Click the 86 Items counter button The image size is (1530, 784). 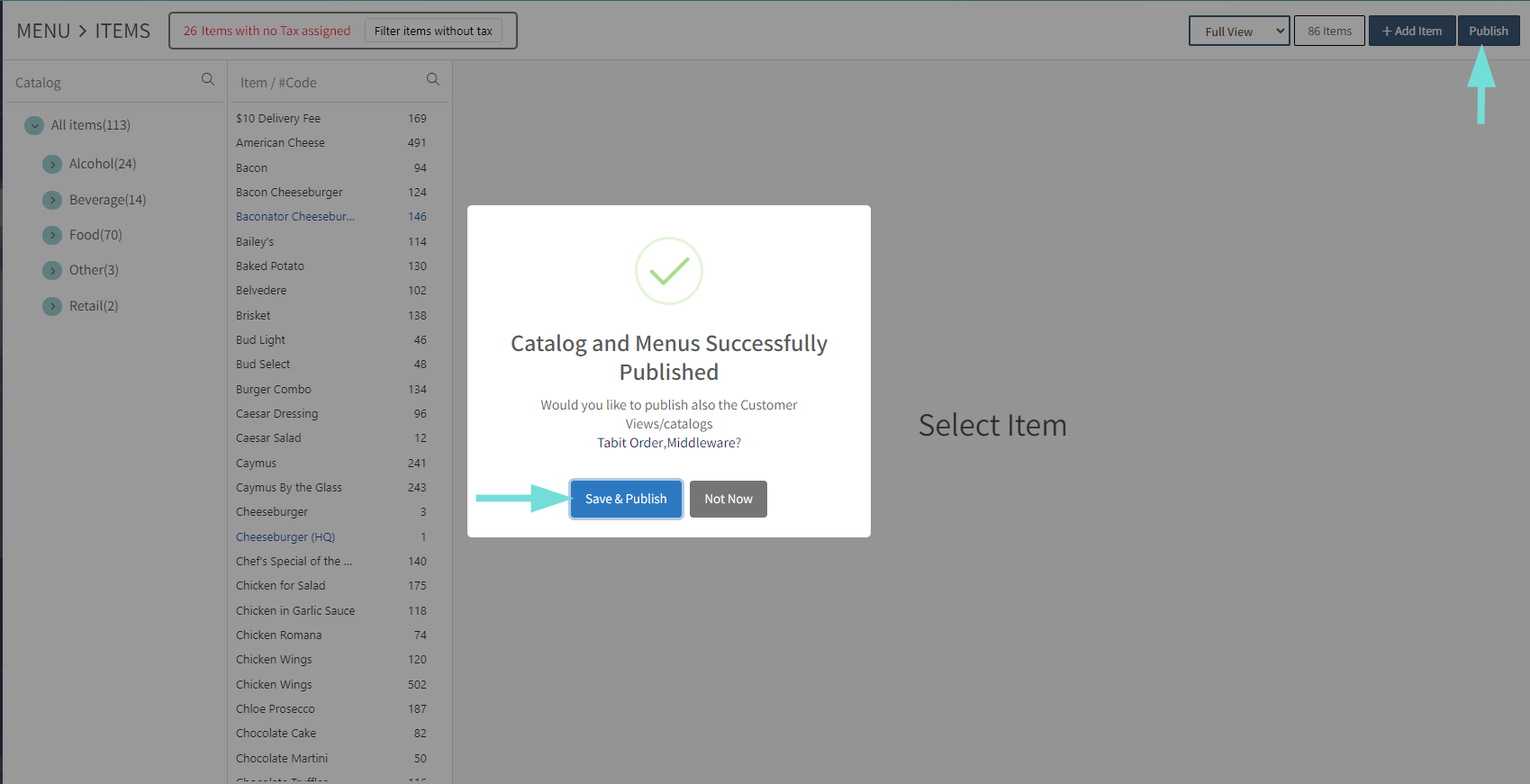click(x=1329, y=31)
